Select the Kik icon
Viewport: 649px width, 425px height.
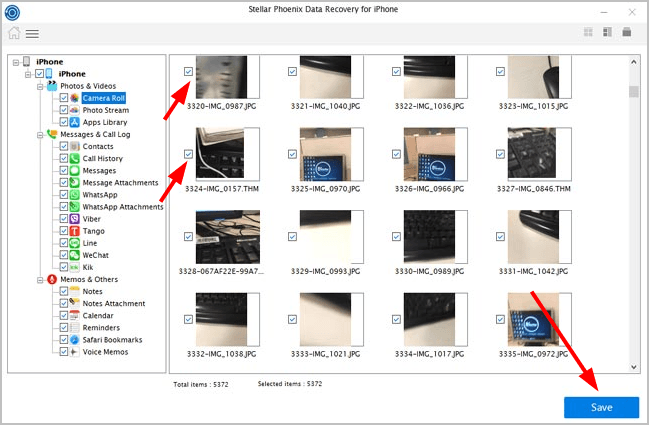tap(75, 267)
